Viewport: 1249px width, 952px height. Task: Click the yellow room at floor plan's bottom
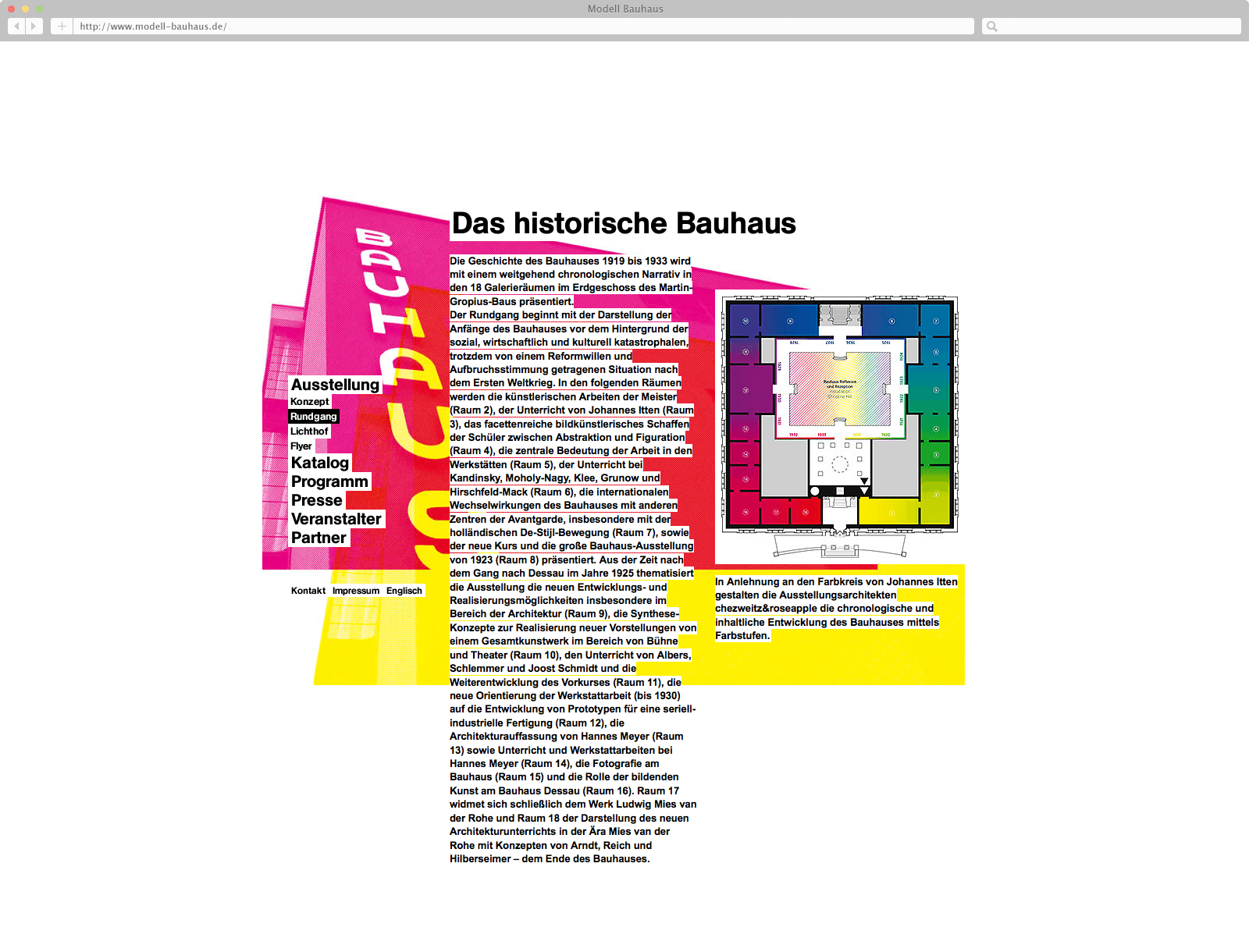(x=888, y=511)
